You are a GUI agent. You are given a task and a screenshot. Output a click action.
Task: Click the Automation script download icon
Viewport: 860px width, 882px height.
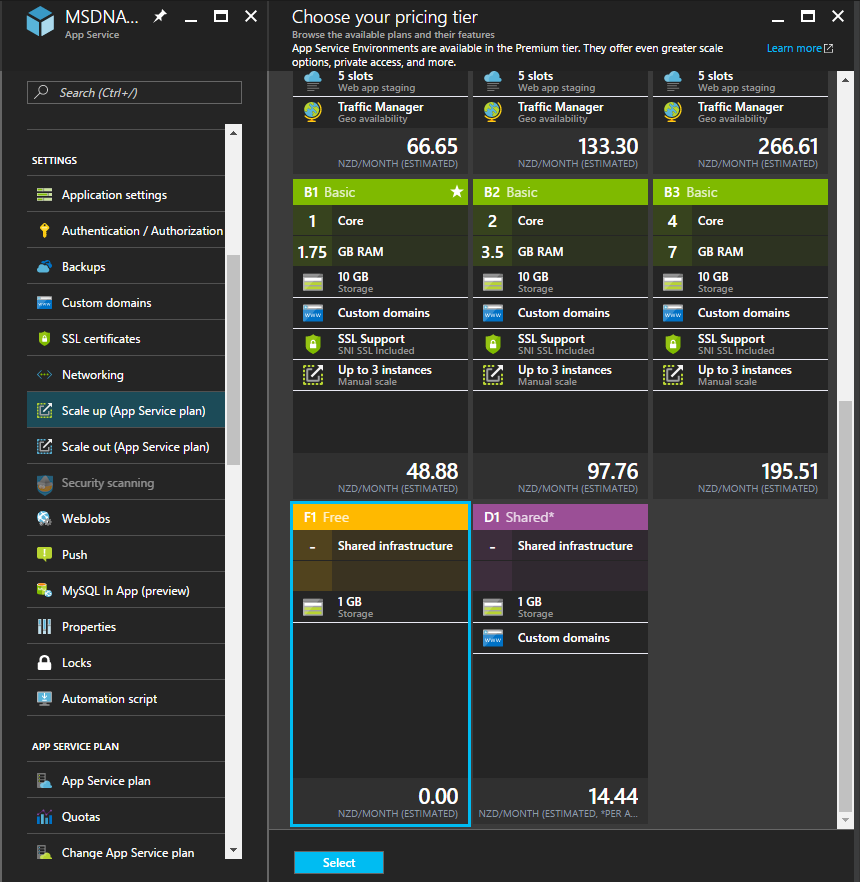(x=44, y=699)
